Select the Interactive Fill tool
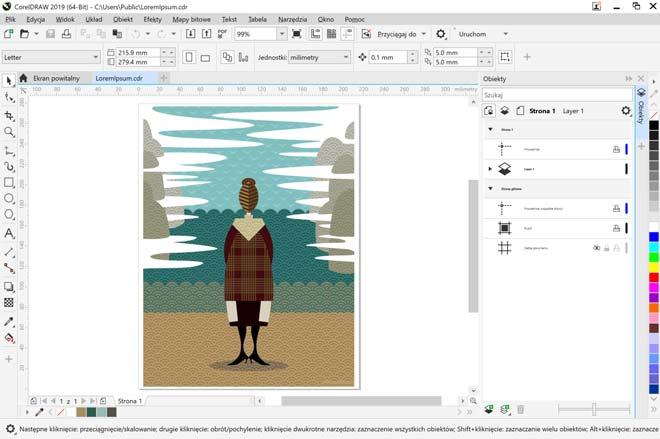This screenshot has width=660, height=439. [9, 338]
